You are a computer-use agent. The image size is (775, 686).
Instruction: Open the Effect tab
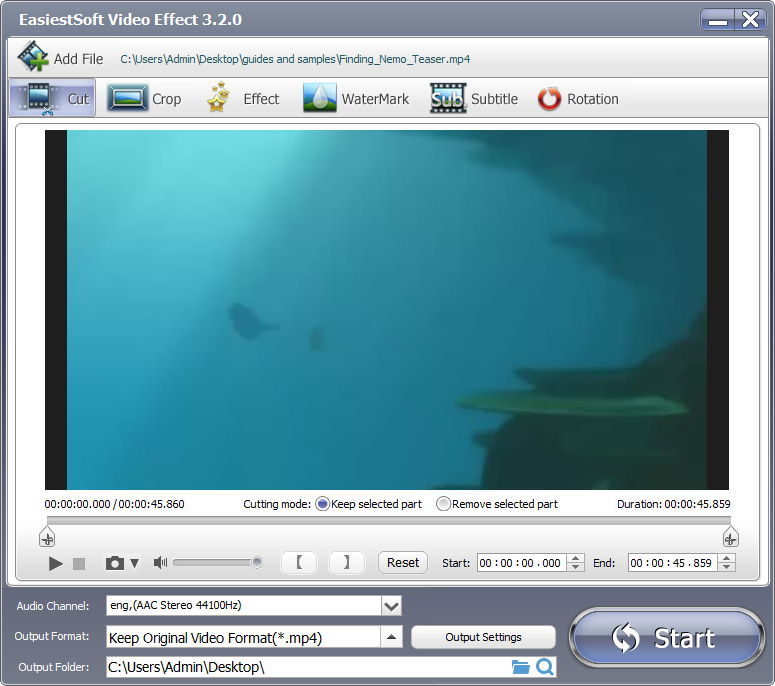coord(244,98)
